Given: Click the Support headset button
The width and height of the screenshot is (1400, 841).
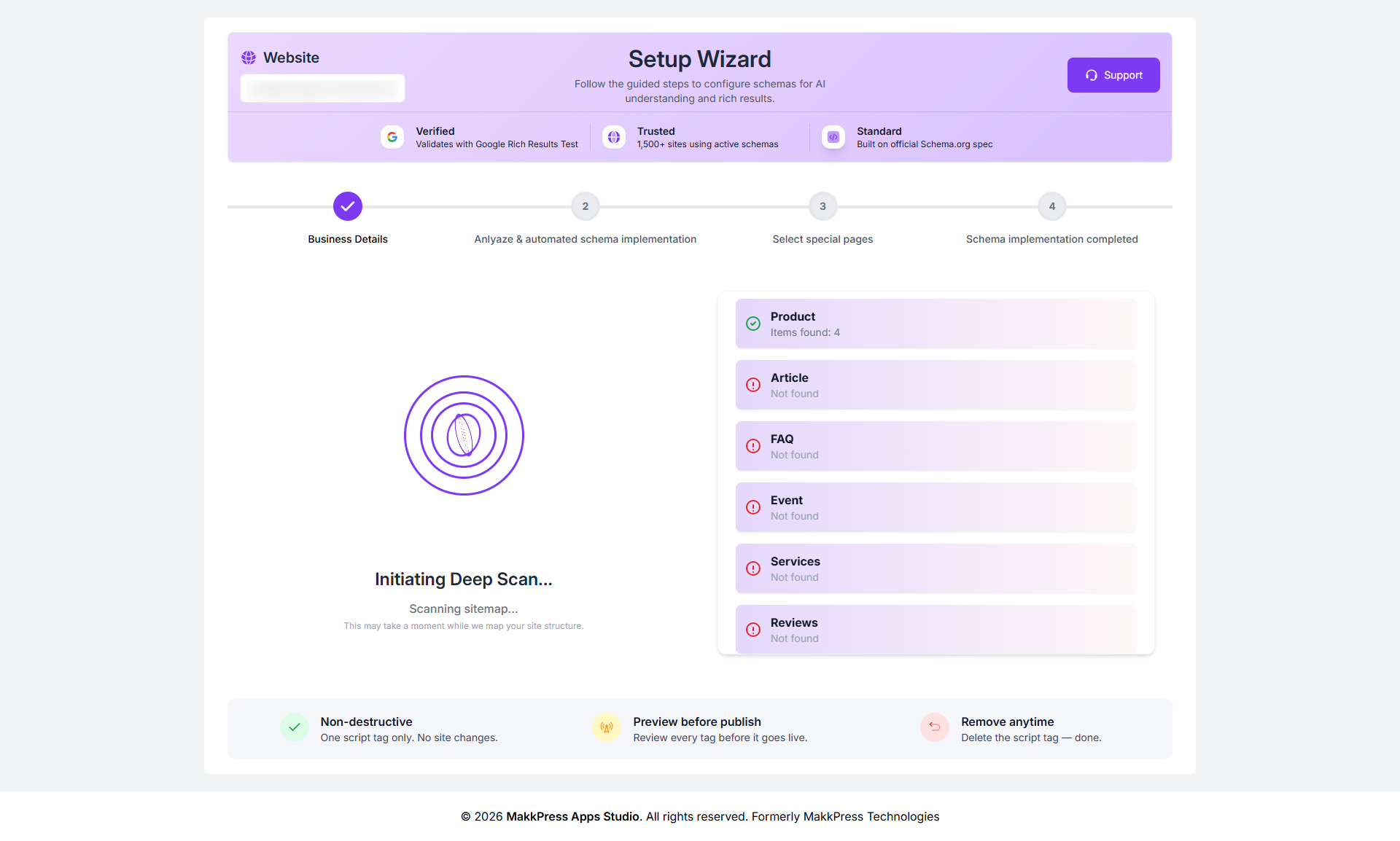Looking at the screenshot, I should pyautogui.click(x=1113, y=75).
